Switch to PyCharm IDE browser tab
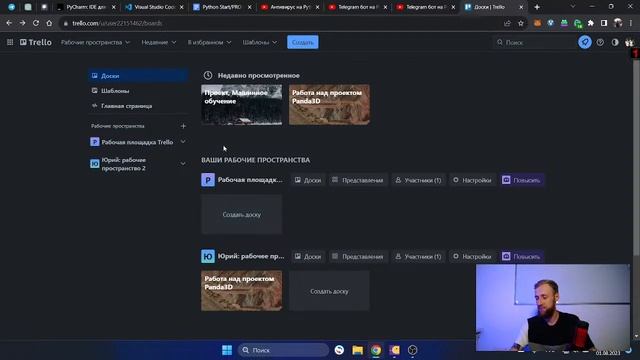 coord(86,7)
